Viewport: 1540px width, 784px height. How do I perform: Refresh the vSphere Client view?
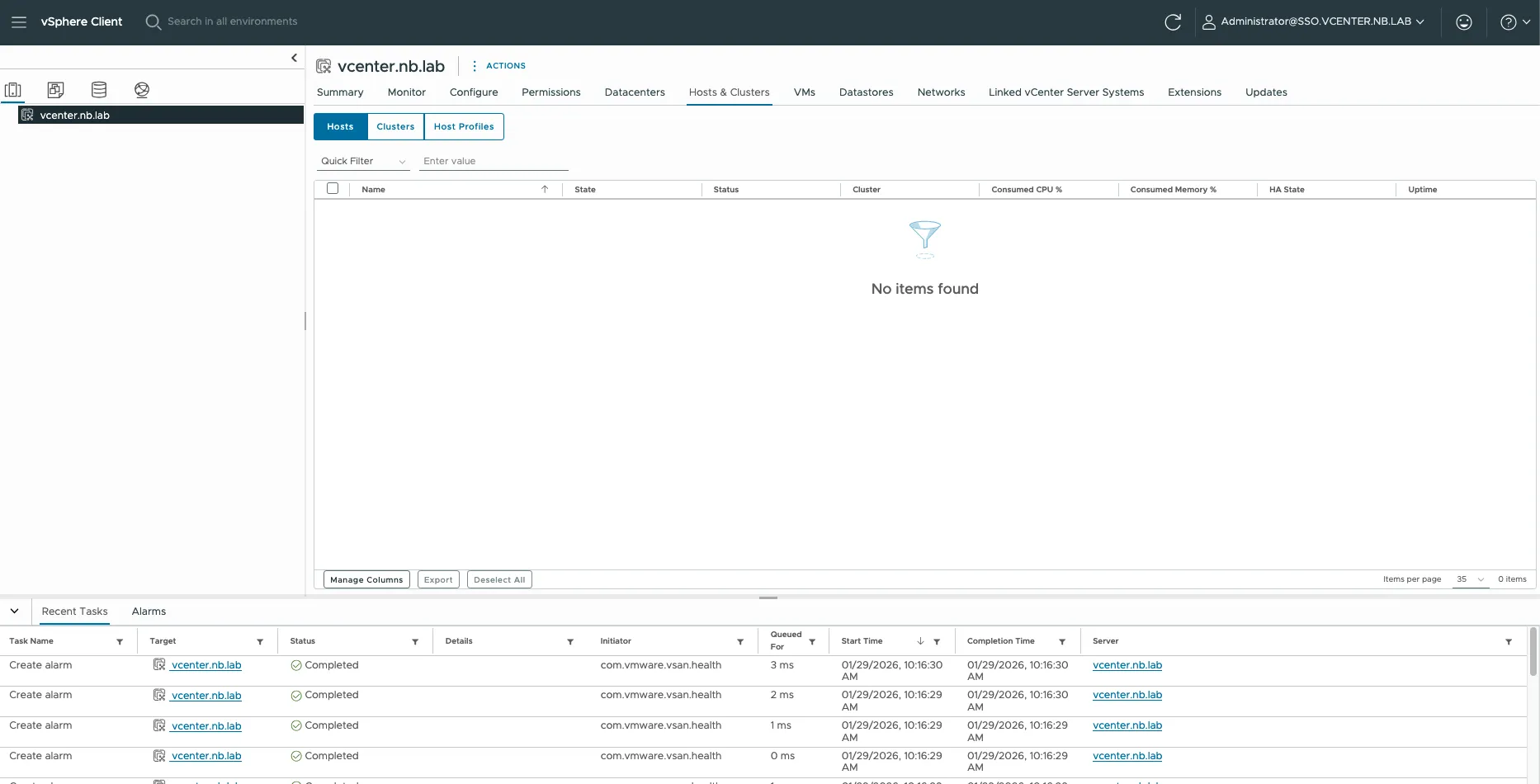[1173, 22]
